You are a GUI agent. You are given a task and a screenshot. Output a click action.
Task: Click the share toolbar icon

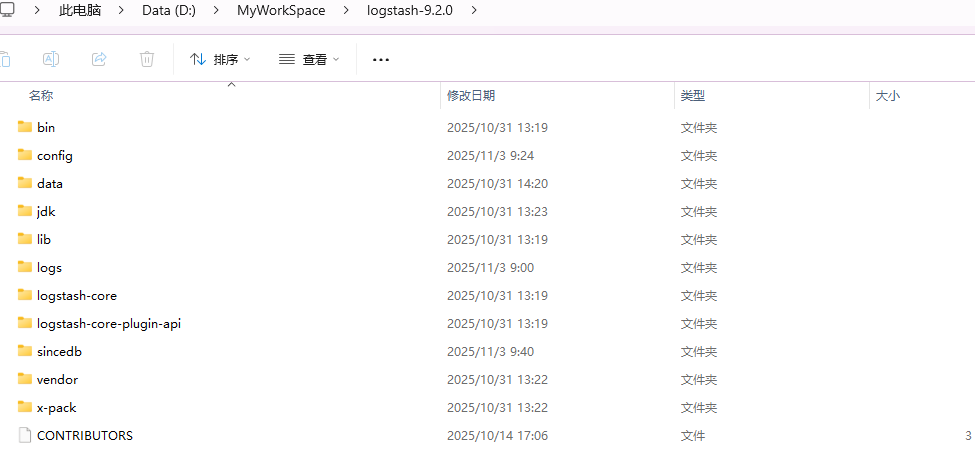pyautogui.click(x=99, y=59)
